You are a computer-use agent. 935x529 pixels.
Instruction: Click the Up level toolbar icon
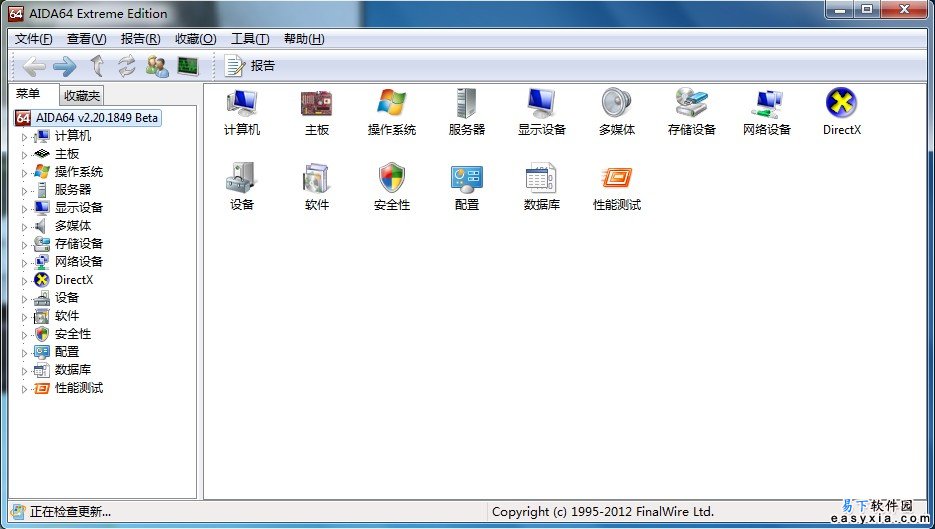(x=97, y=66)
